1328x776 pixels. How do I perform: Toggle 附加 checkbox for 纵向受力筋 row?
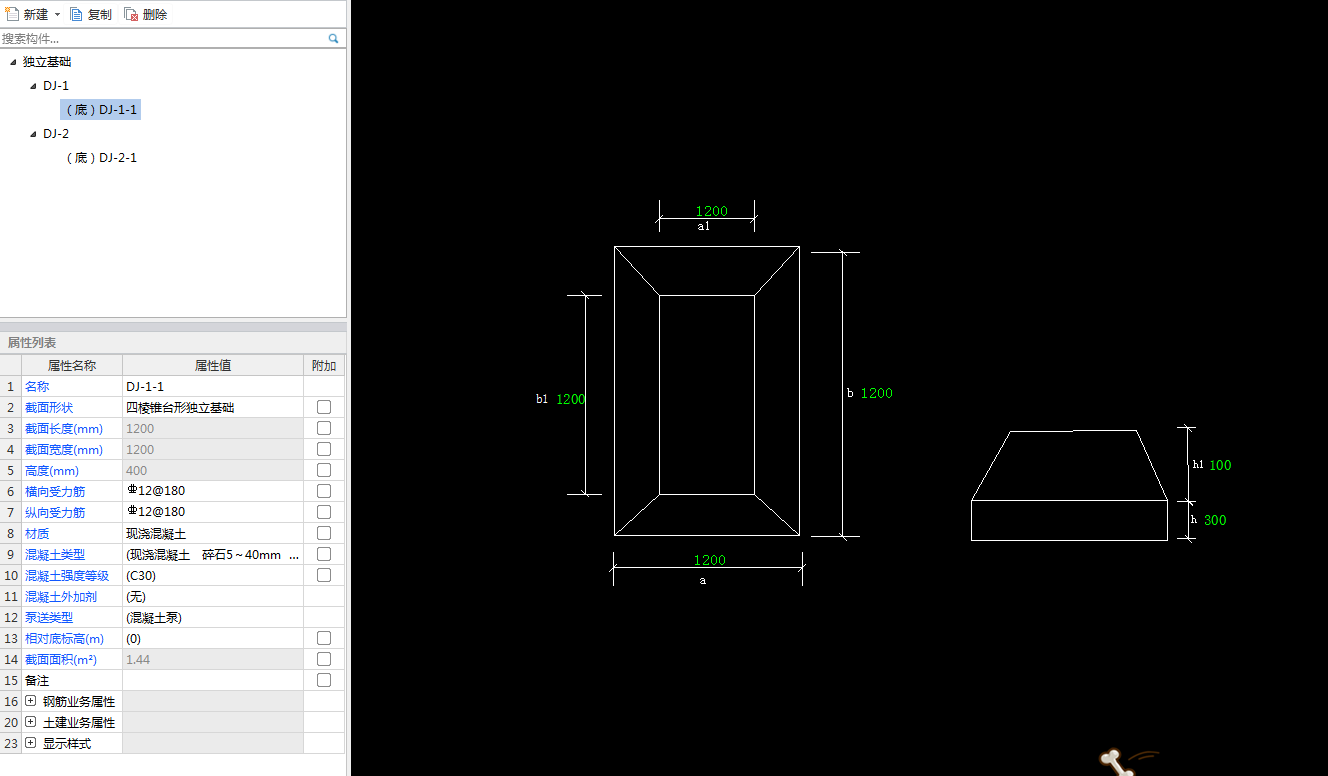[x=324, y=512]
